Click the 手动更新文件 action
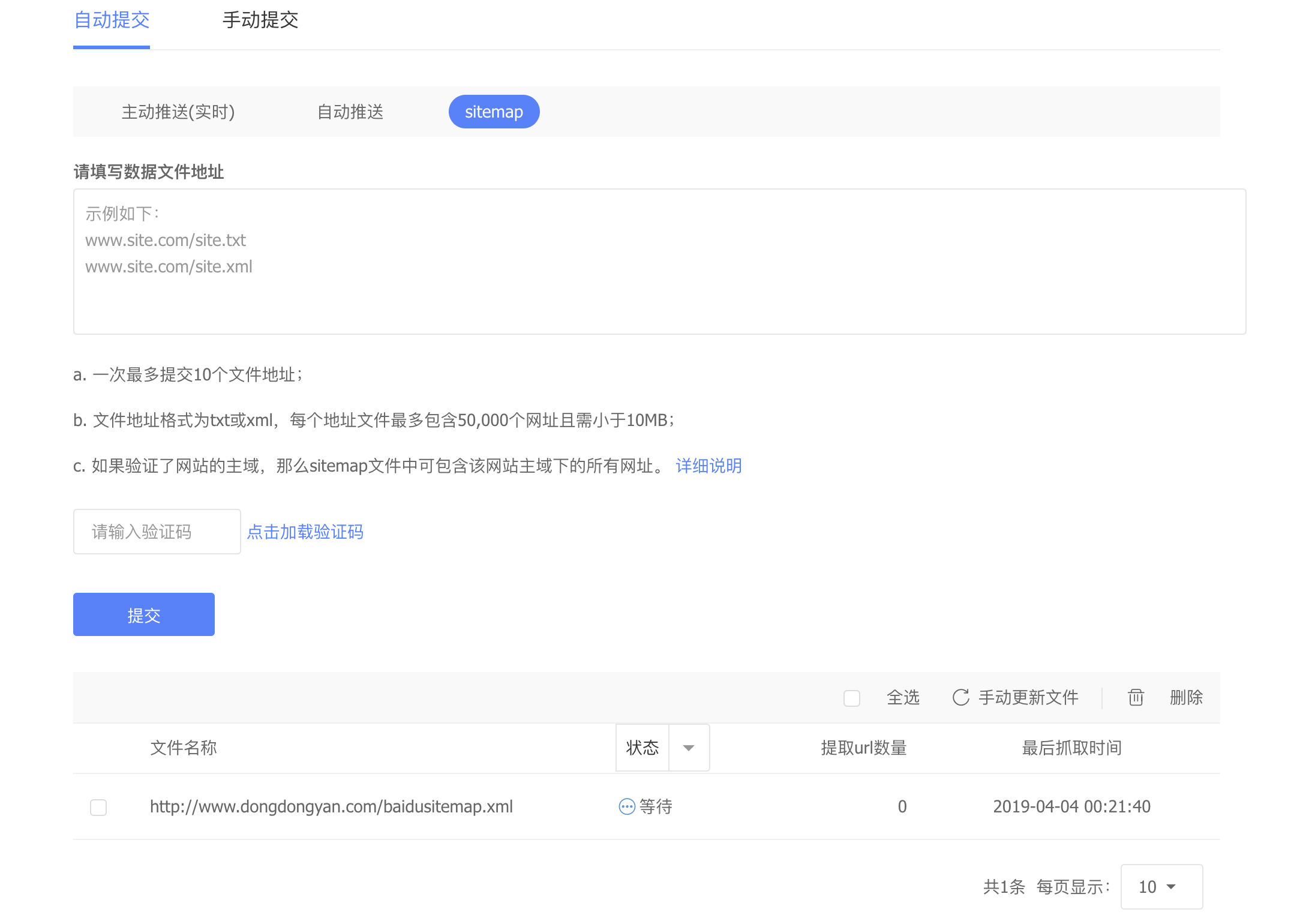This screenshot has width=1303, height=924. pyautogui.click(x=1028, y=697)
